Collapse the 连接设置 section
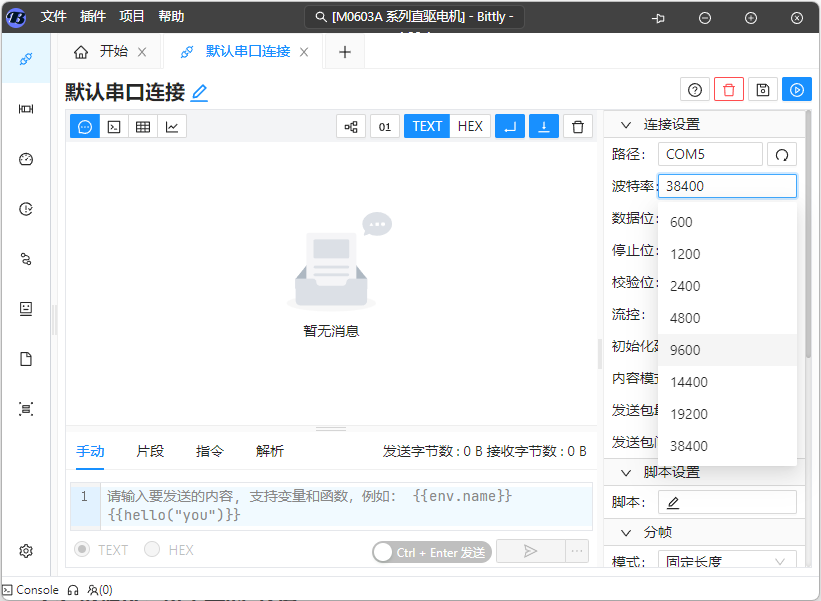 (x=626, y=125)
